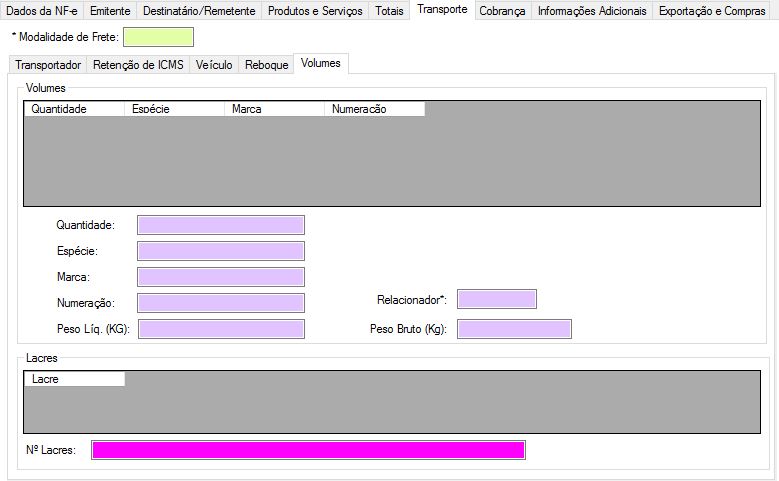779x481 pixels.
Task: Go to Produtos e Serviços tab
Action: [x=315, y=10]
